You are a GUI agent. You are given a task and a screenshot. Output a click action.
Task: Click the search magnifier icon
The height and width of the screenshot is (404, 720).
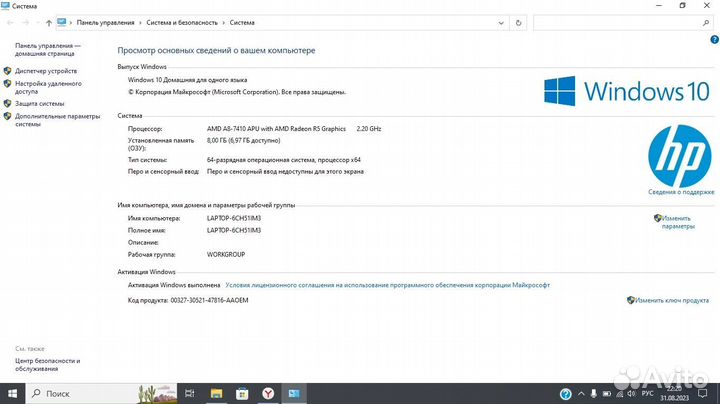click(706, 22)
